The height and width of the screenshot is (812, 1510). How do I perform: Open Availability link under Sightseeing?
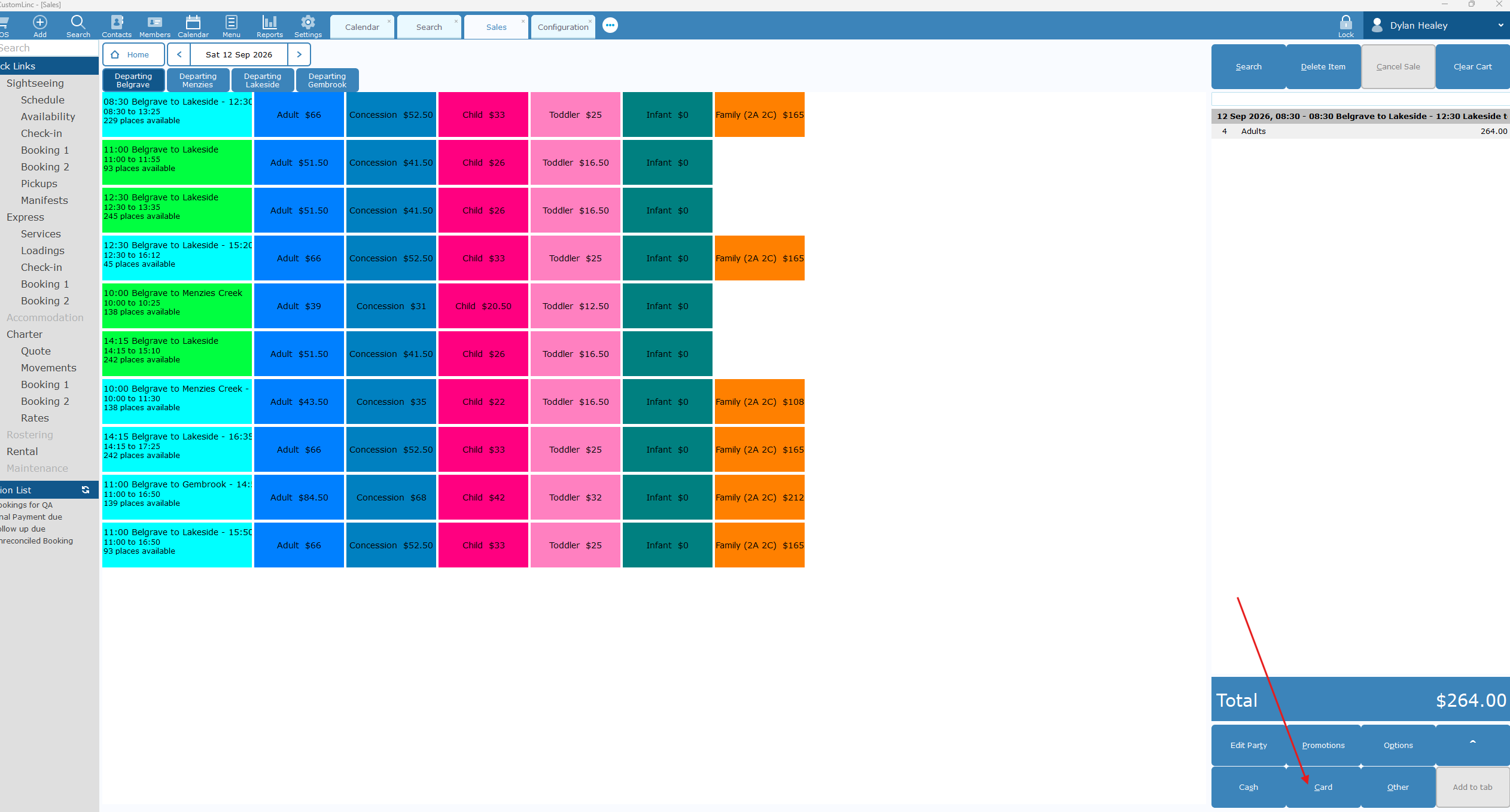pos(48,117)
